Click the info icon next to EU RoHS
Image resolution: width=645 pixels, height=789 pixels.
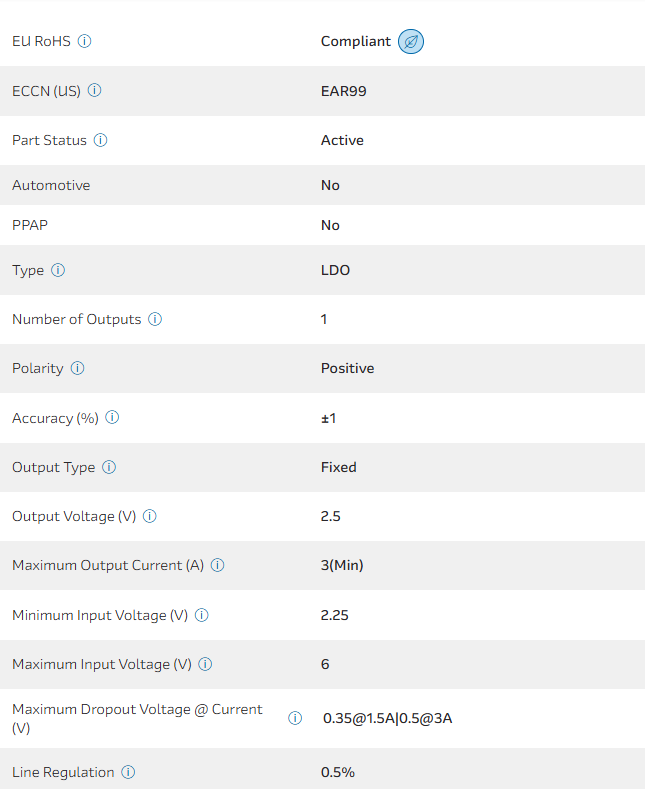click(x=85, y=41)
